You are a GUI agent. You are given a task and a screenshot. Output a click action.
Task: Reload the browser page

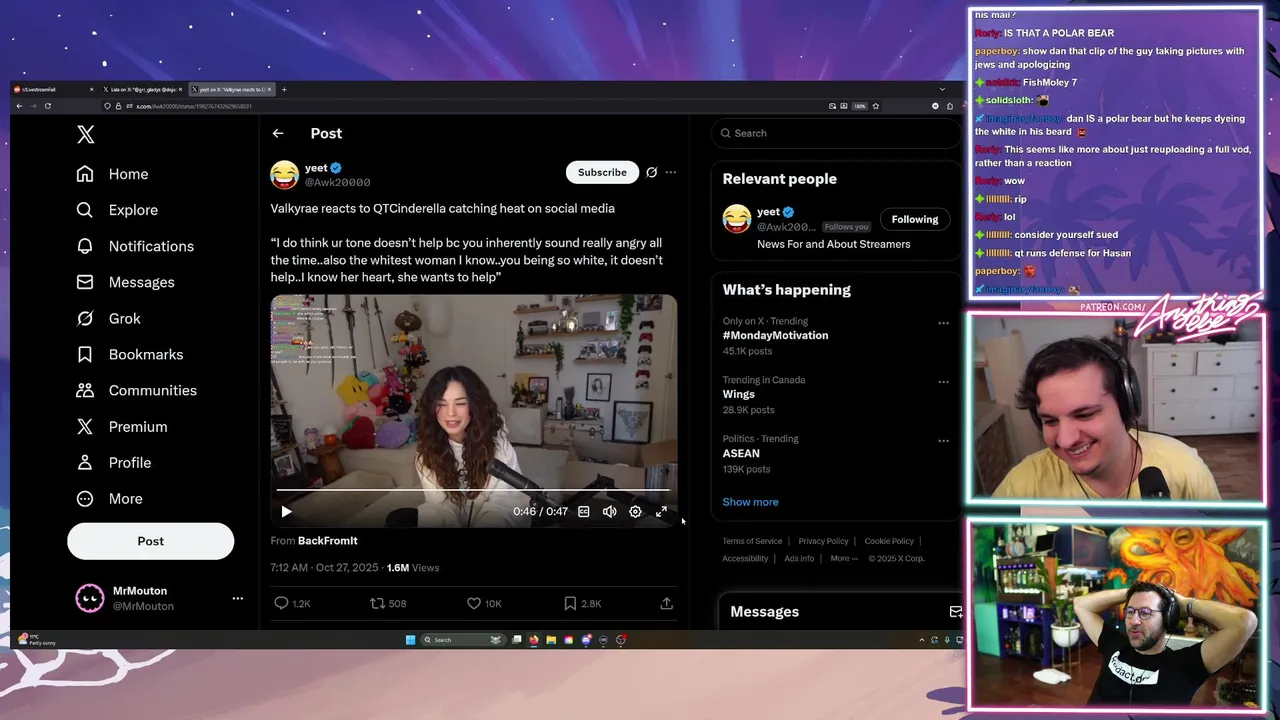(47, 106)
